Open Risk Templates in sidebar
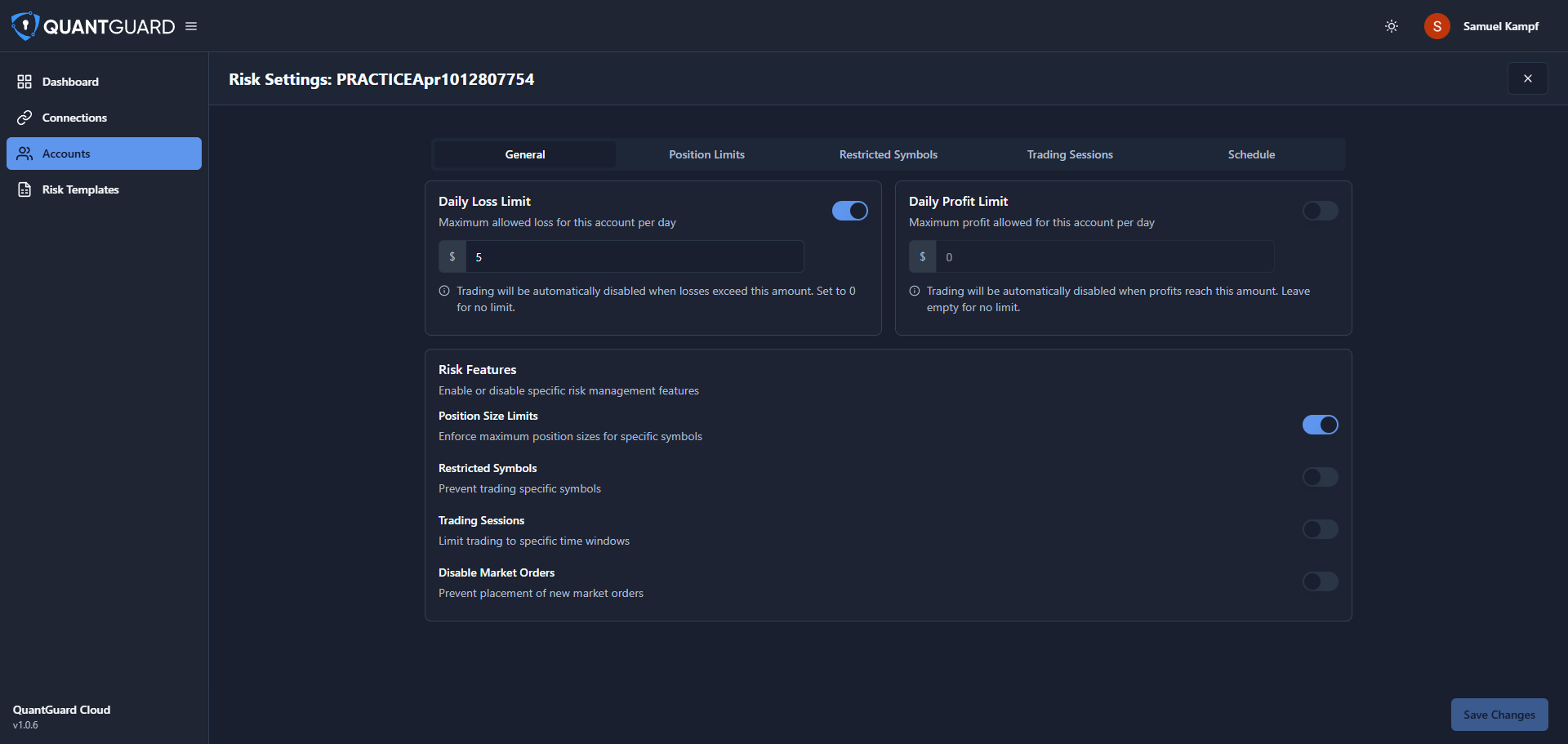The image size is (1568, 744). 80,189
